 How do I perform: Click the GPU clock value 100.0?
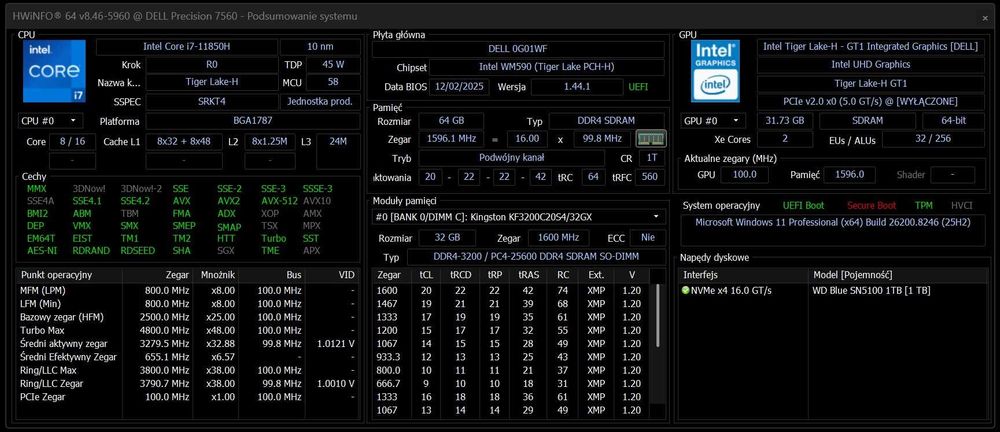[744, 174]
